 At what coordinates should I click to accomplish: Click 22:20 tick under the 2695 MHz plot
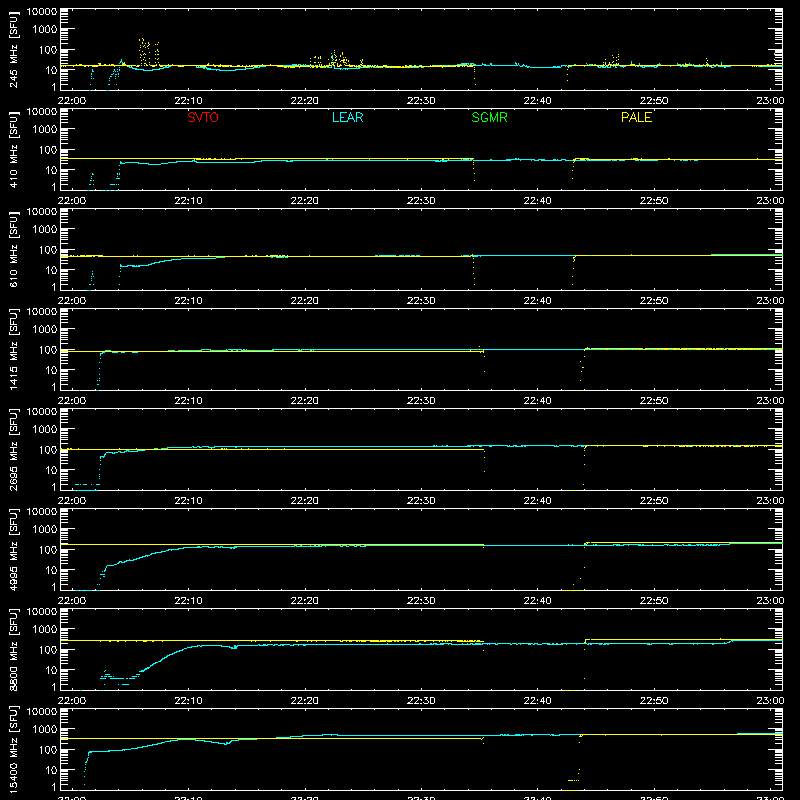(x=305, y=501)
